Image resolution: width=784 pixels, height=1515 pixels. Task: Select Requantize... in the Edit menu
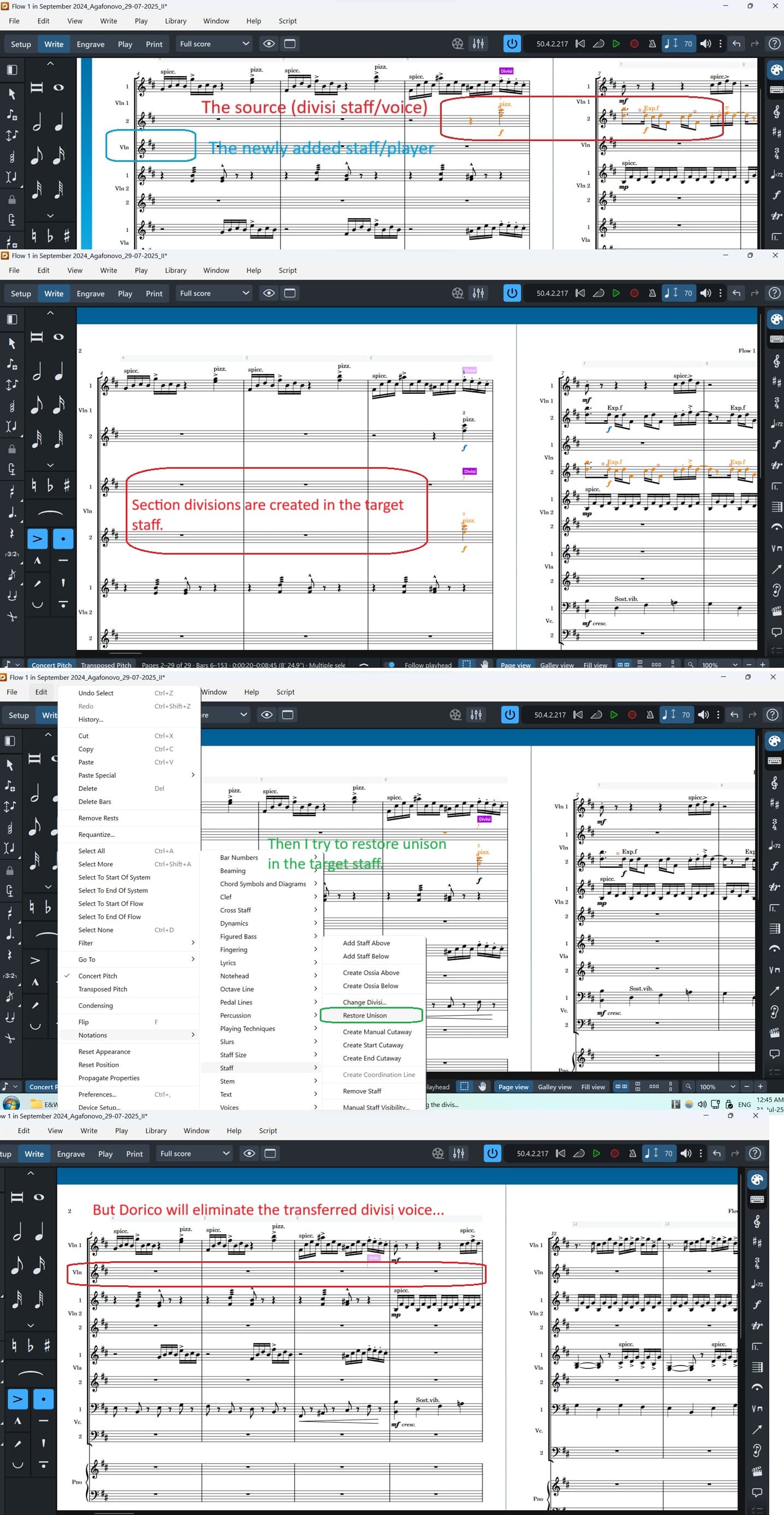(96, 835)
